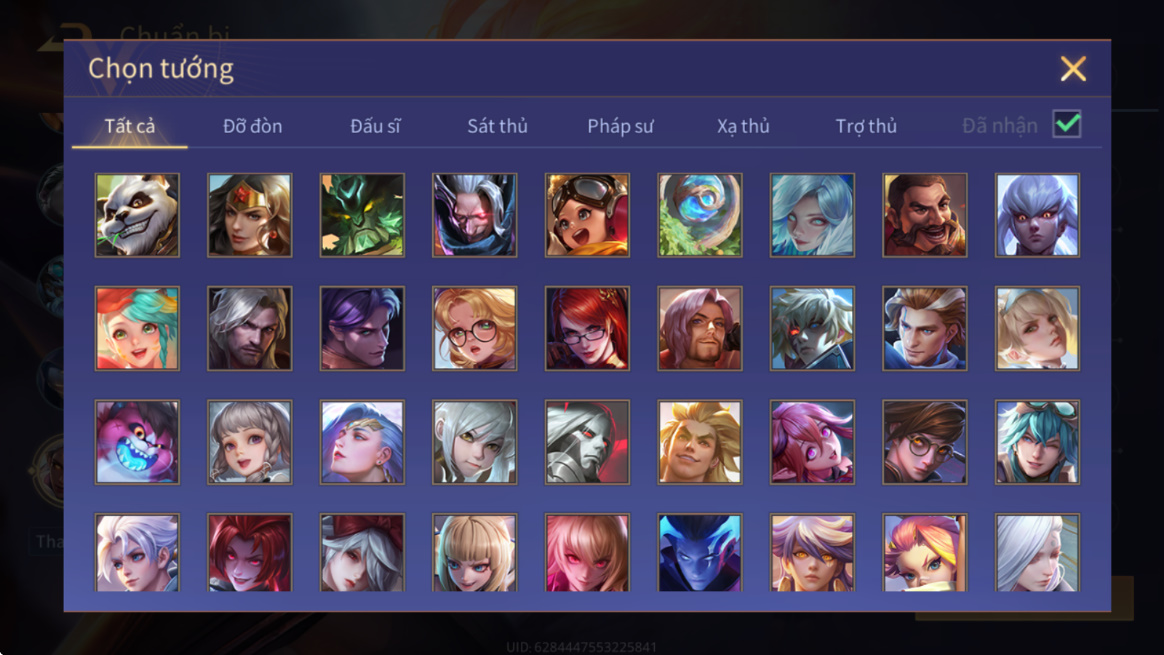Choose the green horned demon hero
1164x655 pixels.
point(362,215)
